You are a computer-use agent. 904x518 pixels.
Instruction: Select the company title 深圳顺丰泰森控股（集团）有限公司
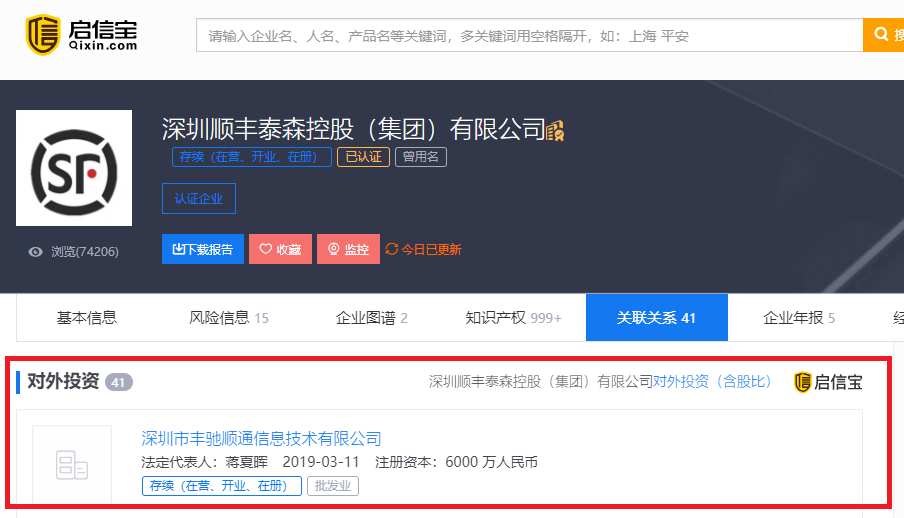coord(353,129)
